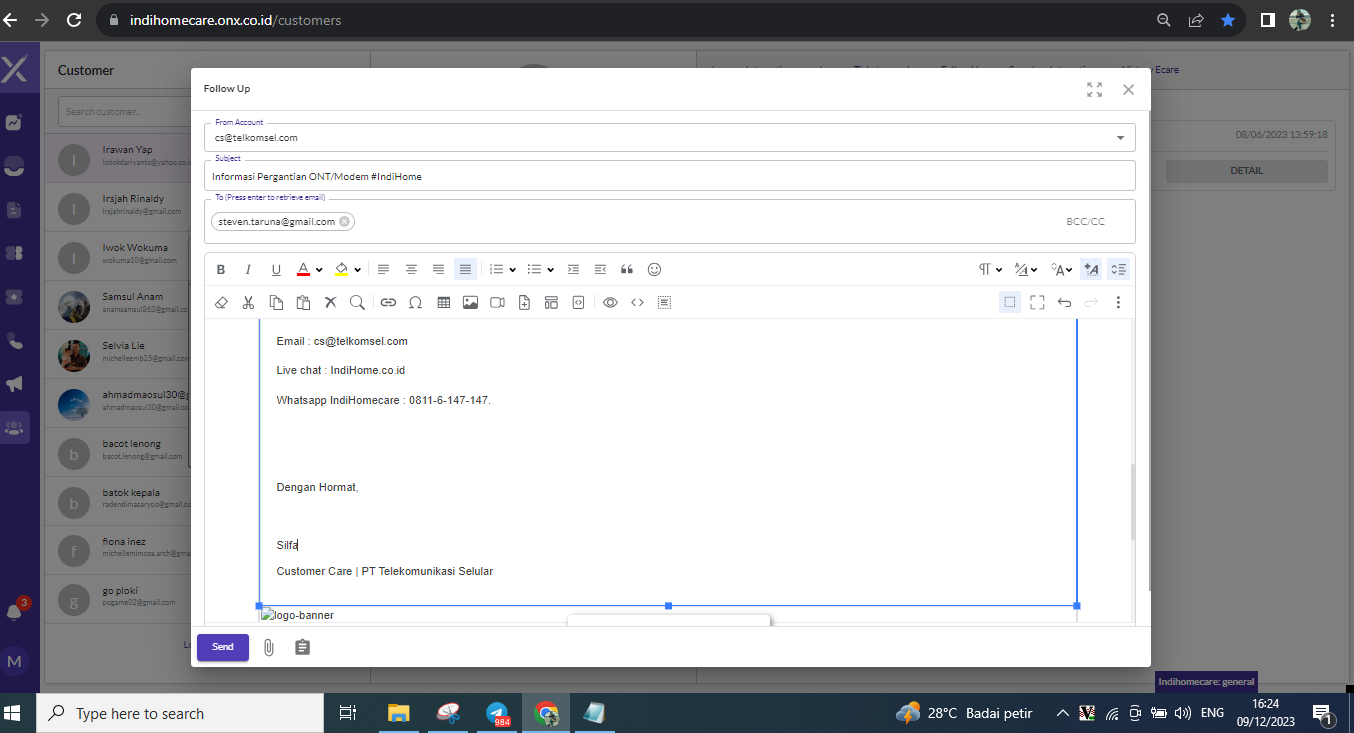Click the signature name Silfa in email body

pyautogui.click(x=287, y=545)
